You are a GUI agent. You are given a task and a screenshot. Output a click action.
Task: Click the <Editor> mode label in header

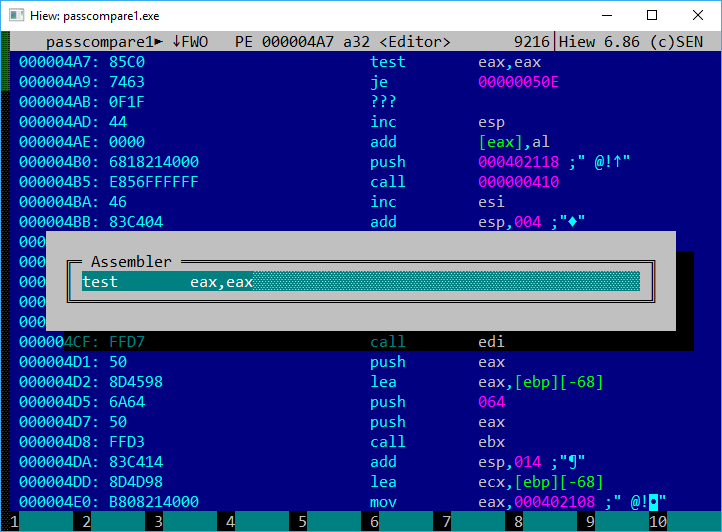415,42
